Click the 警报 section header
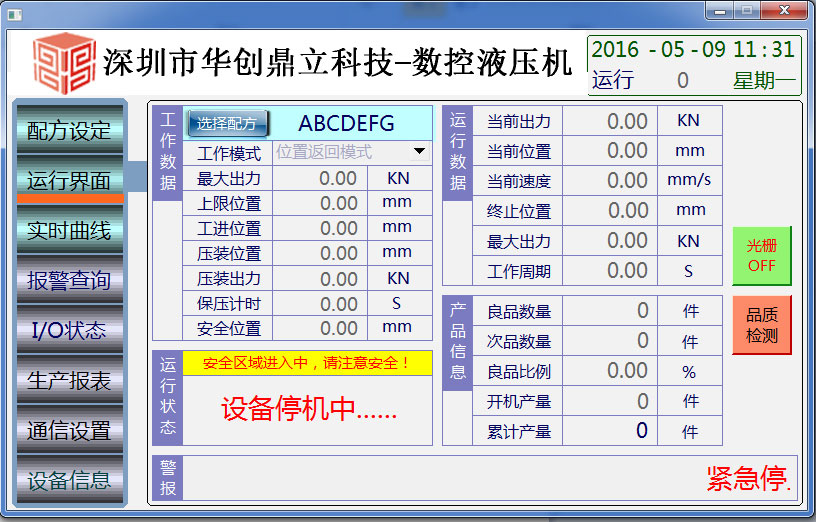816x522 pixels. coord(168,478)
